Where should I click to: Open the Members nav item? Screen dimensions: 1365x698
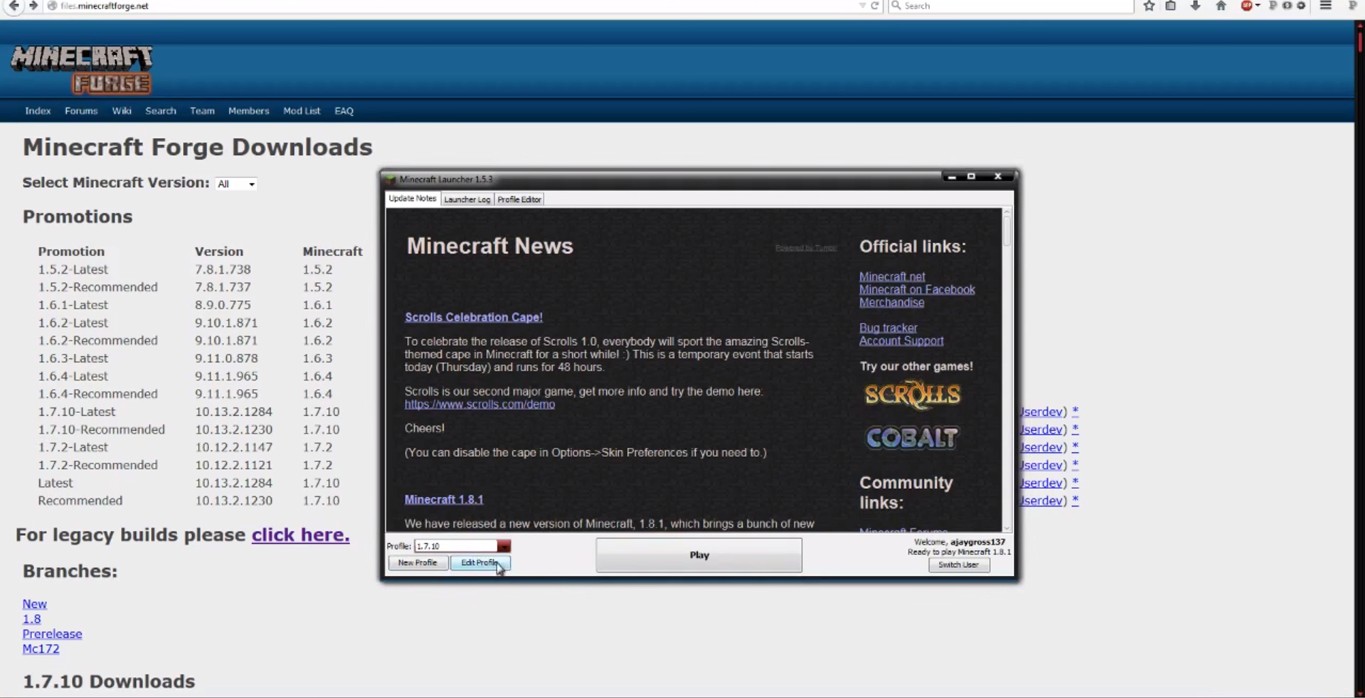pos(248,111)
